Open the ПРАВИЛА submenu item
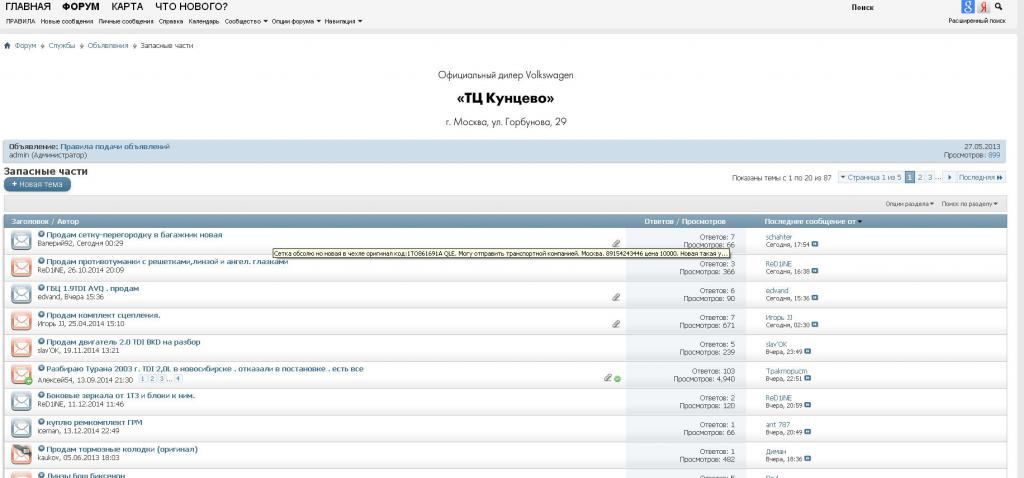Image resolution: width=1024 pixels, height=478 pixels. tap(20, 22)
